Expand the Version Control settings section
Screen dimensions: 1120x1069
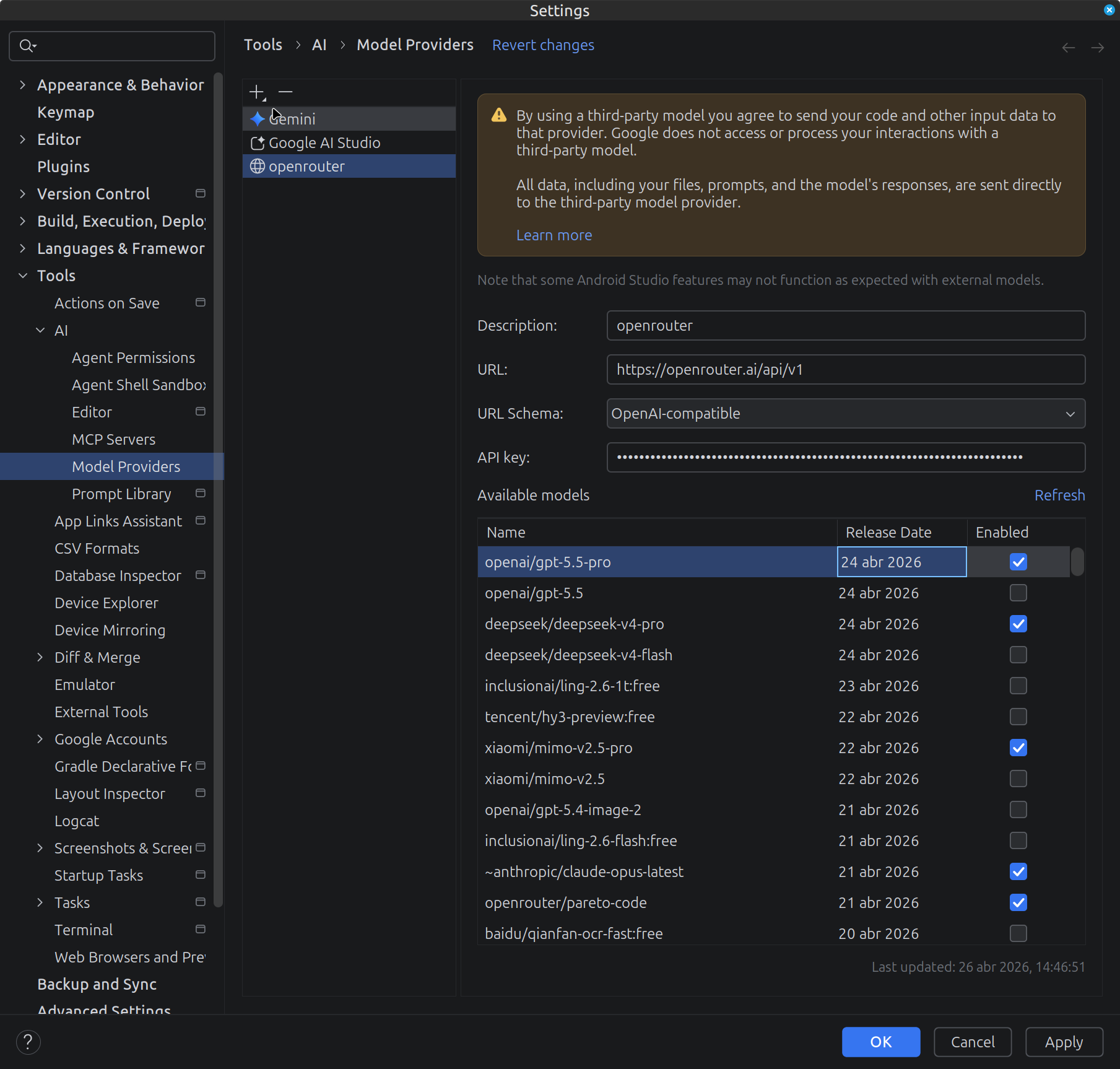23,194
